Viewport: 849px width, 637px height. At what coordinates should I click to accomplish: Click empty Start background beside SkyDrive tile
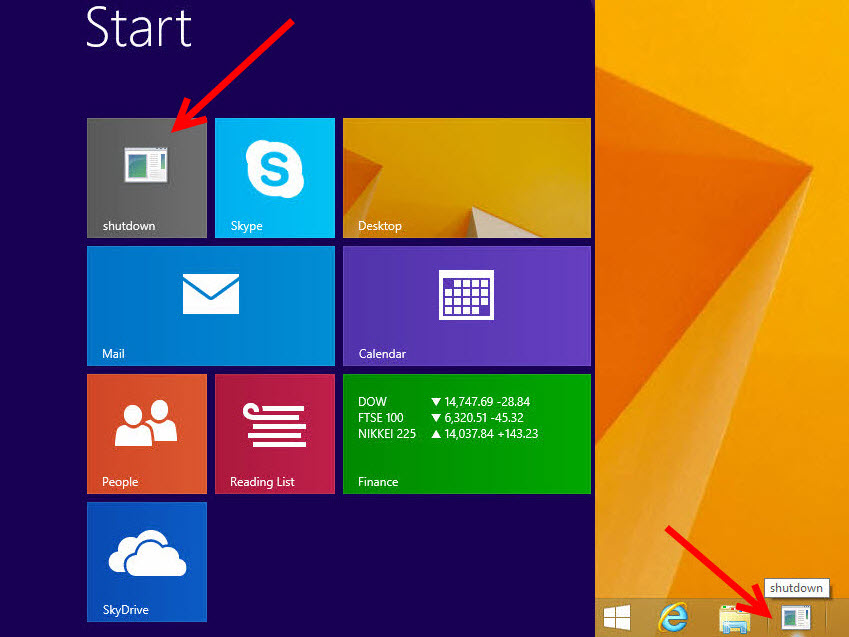click(x=400, y=561)
